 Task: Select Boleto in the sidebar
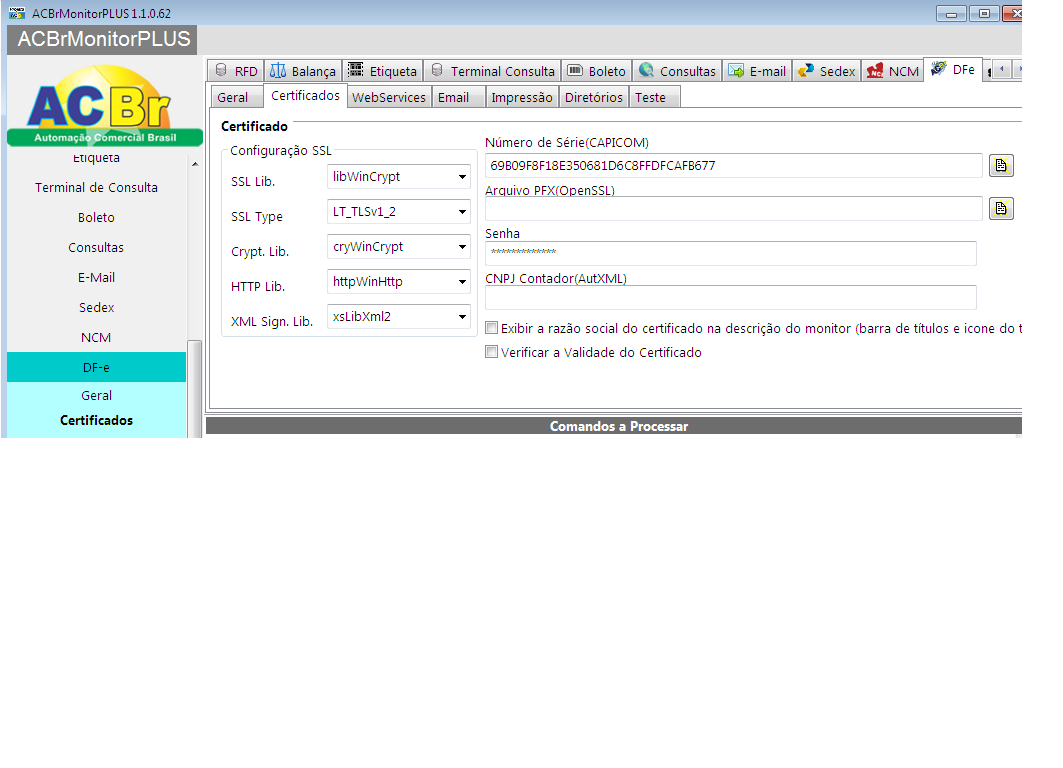pyautogui.click(x=96, y=218)
